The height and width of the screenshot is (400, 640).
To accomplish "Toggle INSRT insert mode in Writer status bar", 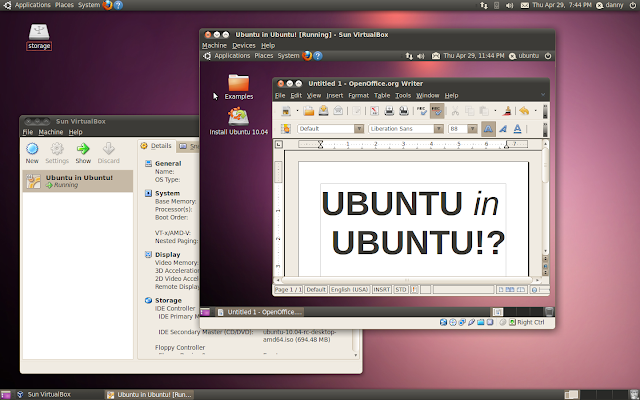I will 382,289.
